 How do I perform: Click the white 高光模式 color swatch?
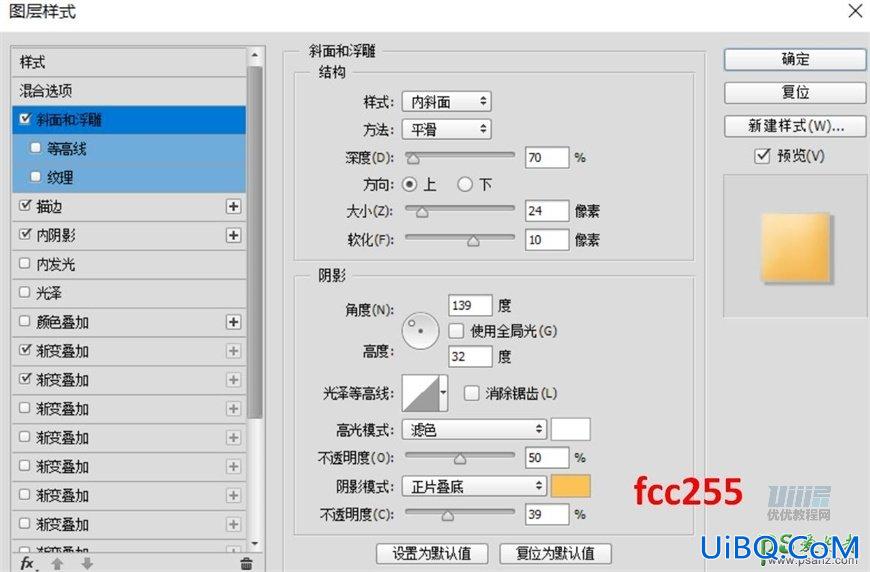click(x=570, y=429)
